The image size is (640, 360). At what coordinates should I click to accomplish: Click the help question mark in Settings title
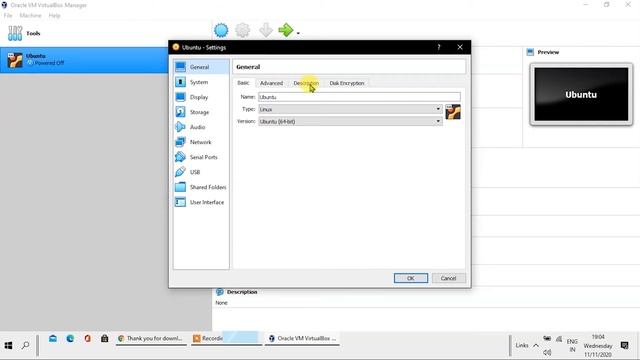439,47
